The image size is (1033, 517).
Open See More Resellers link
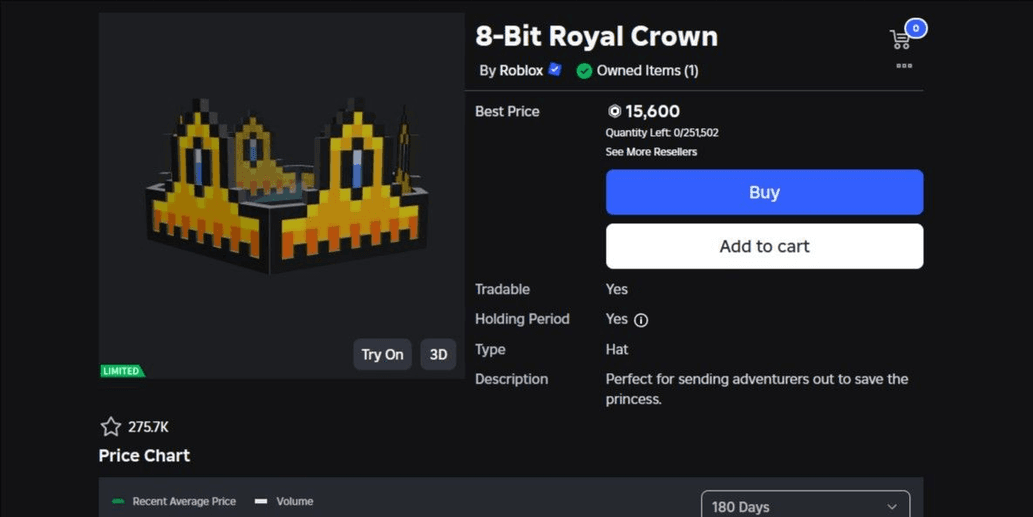point(651,152)
